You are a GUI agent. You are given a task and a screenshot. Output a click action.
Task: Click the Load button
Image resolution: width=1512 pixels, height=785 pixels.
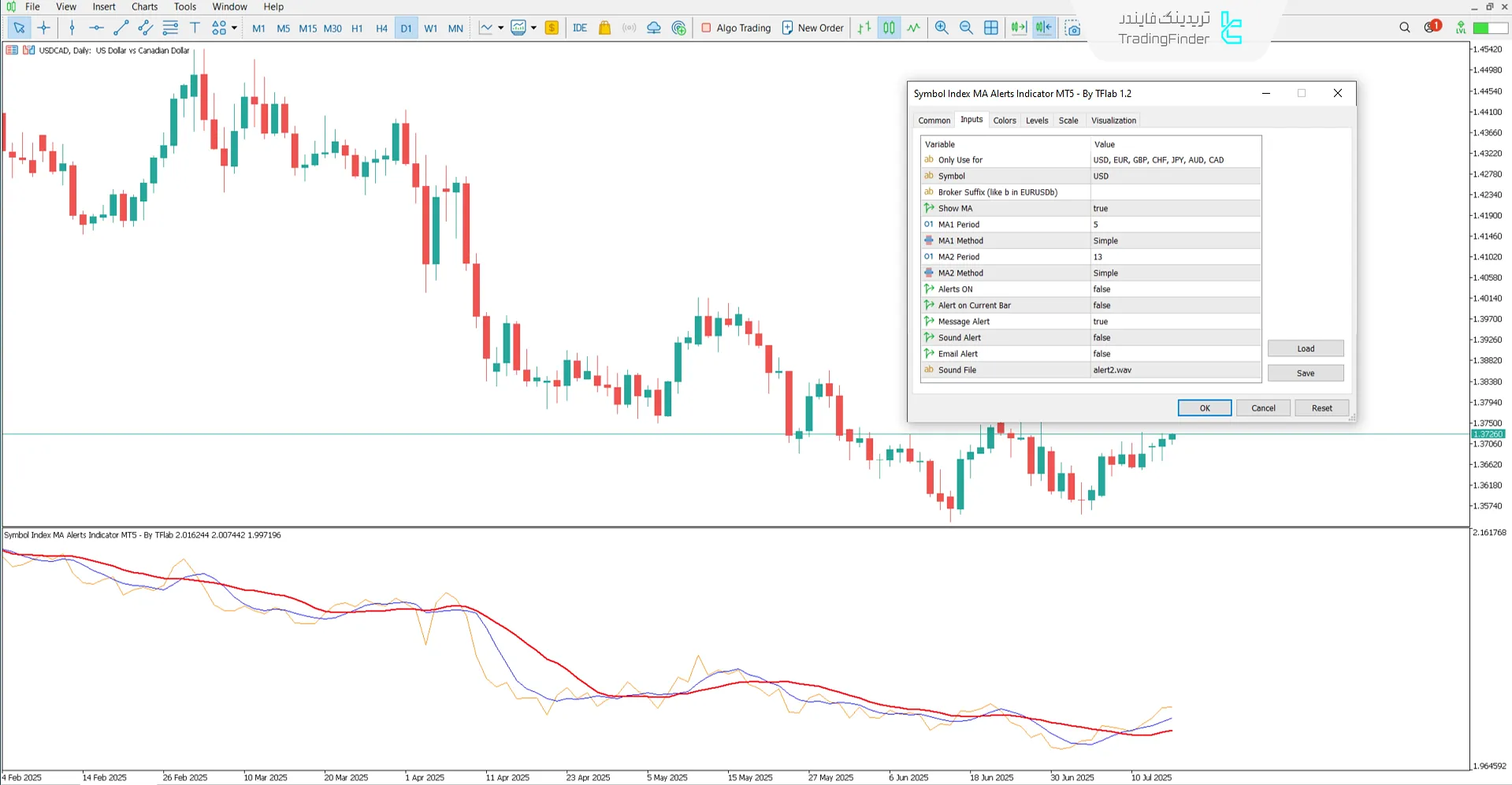1305,349
